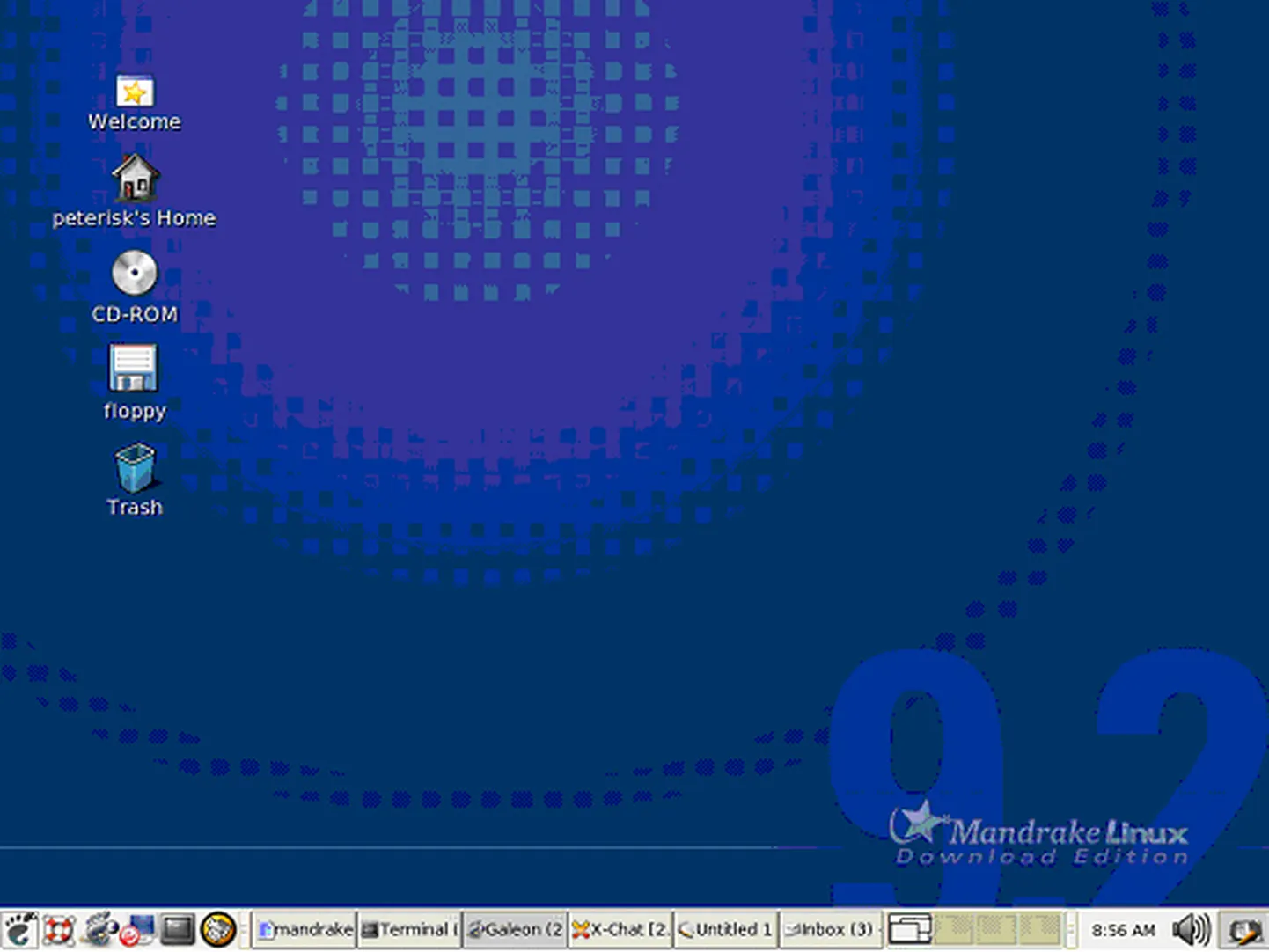Select the first workspace in the switcher
Image resolution: width=1269 pixels, height=952 pixels.
pos(910,930)
